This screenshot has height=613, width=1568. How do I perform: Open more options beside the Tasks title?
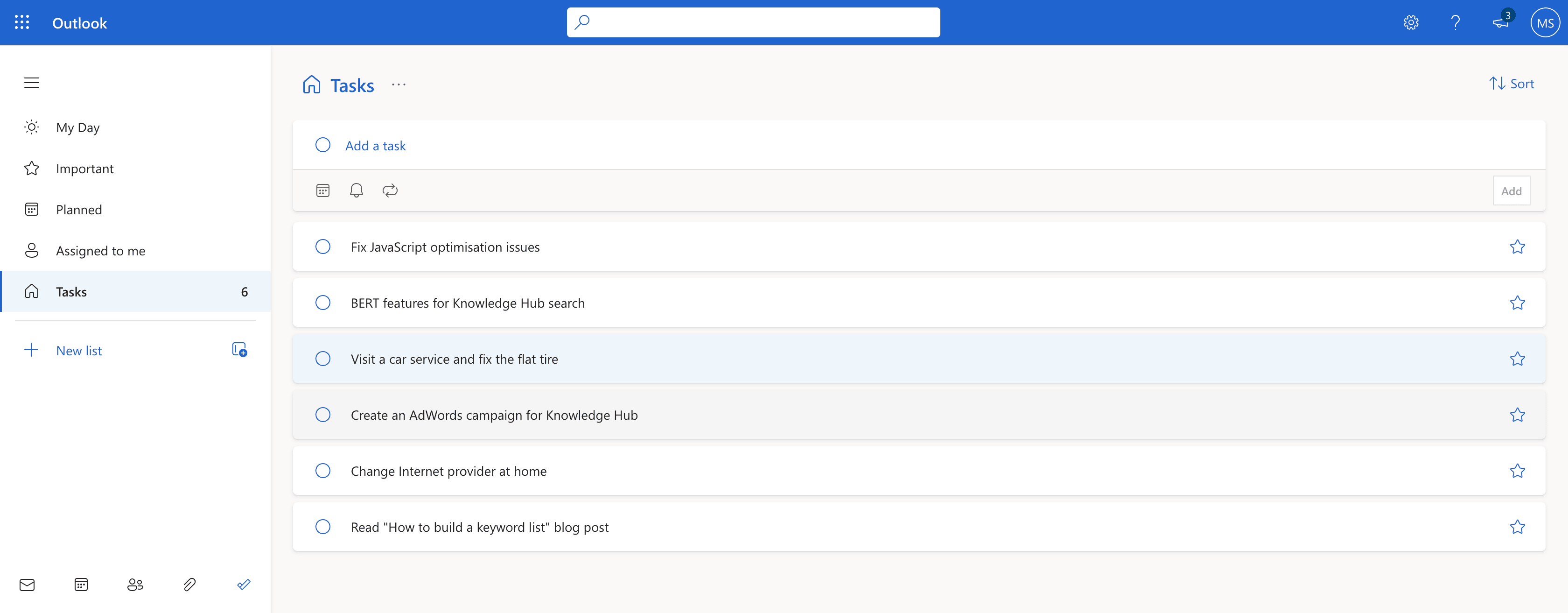pyautogui.click(x=399, y=85)
